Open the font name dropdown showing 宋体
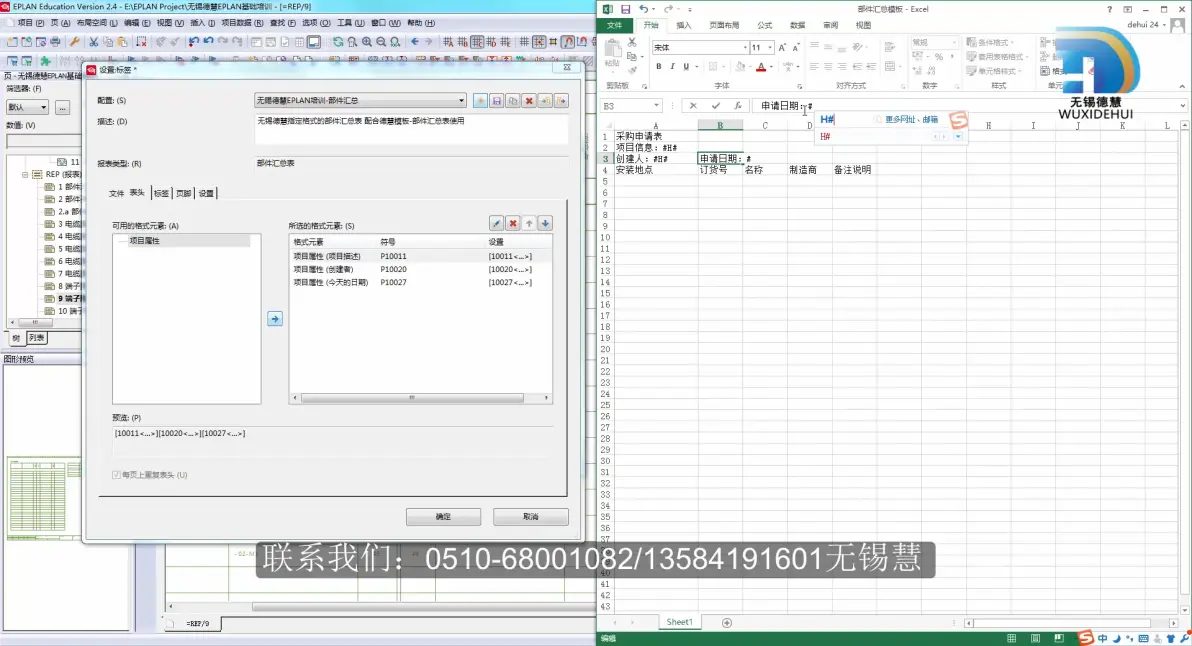This screenshot has height=646, width=1192. pos(745,47)
